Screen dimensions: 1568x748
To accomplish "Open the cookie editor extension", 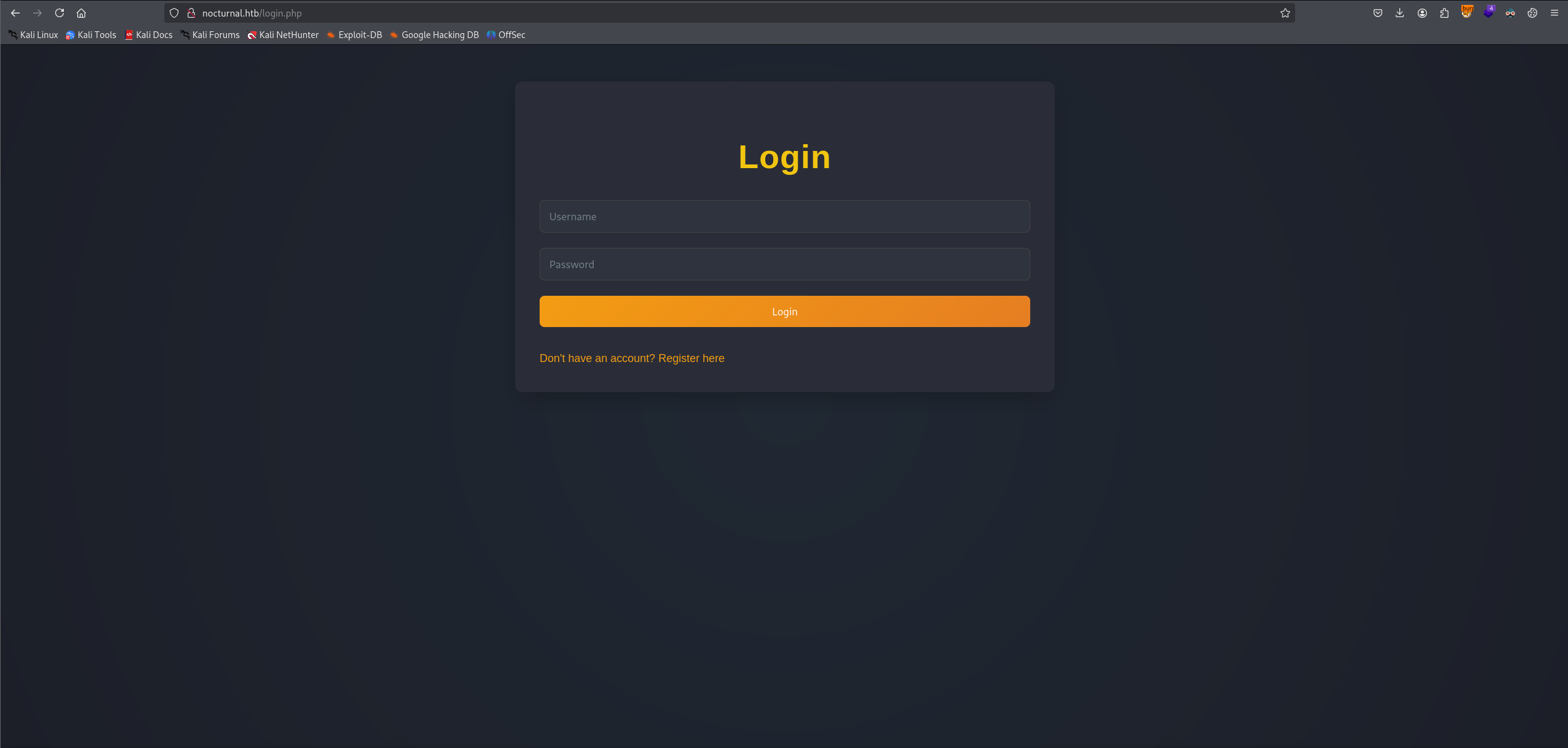I will (1532, 13).
